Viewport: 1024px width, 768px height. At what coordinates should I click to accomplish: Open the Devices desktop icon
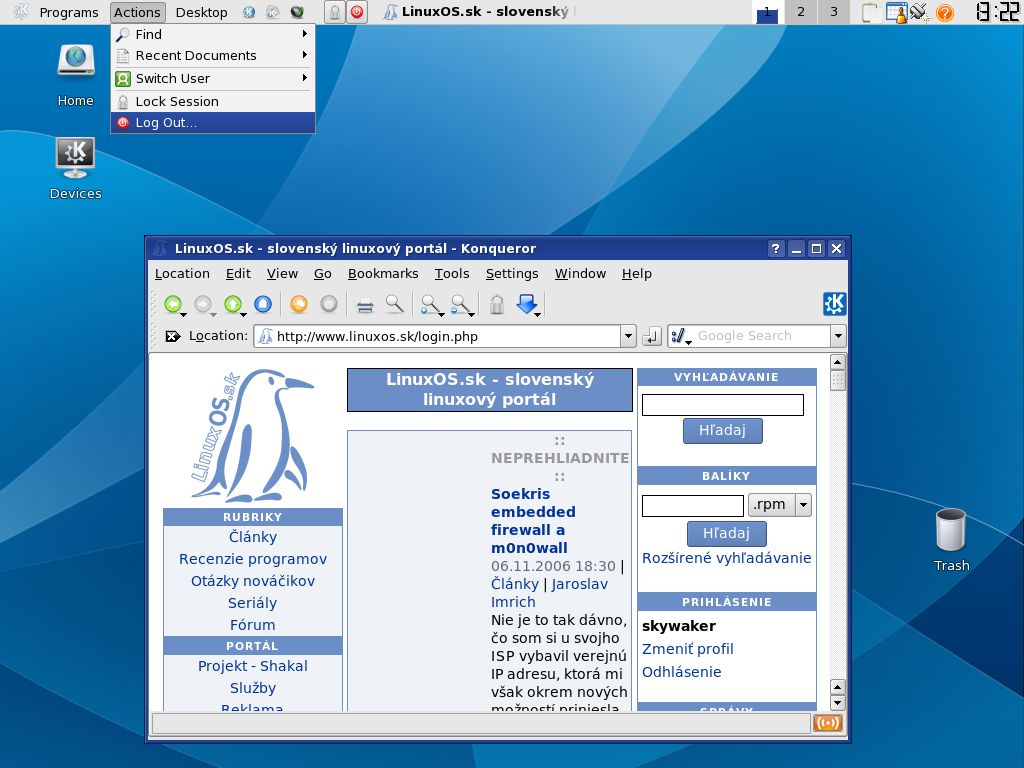coord(76,168)
